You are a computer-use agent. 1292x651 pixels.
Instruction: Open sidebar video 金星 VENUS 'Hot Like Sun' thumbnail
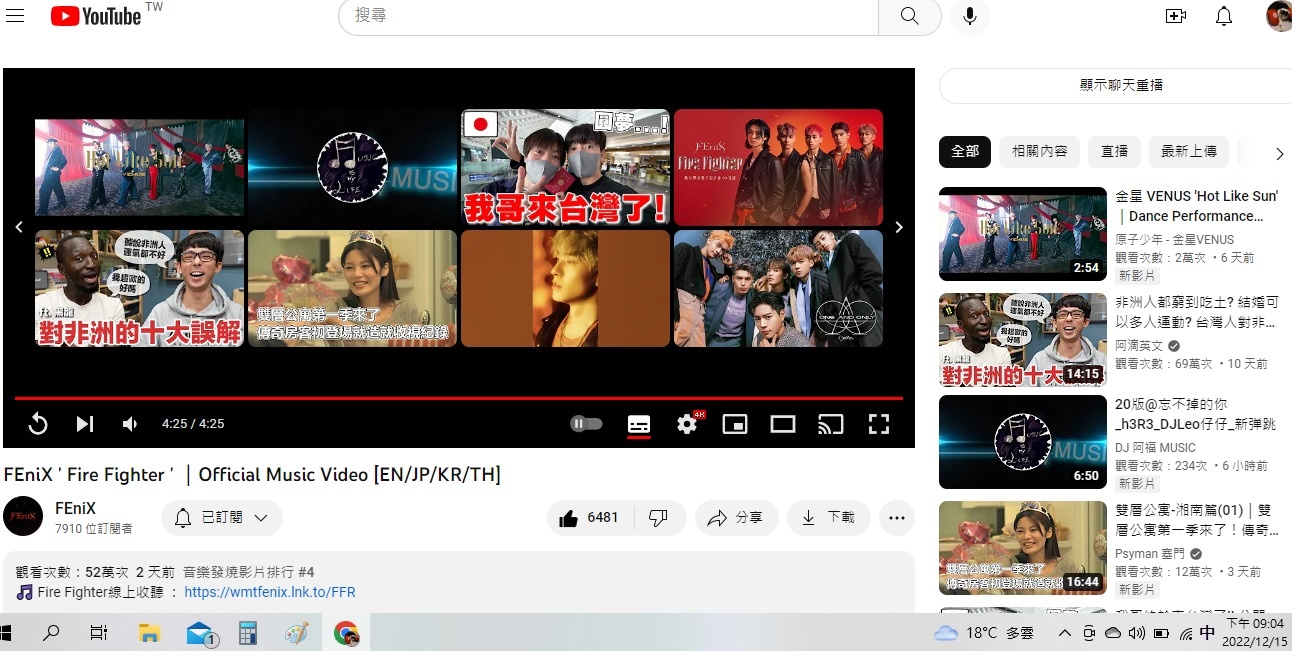(x=1023, y=234)
